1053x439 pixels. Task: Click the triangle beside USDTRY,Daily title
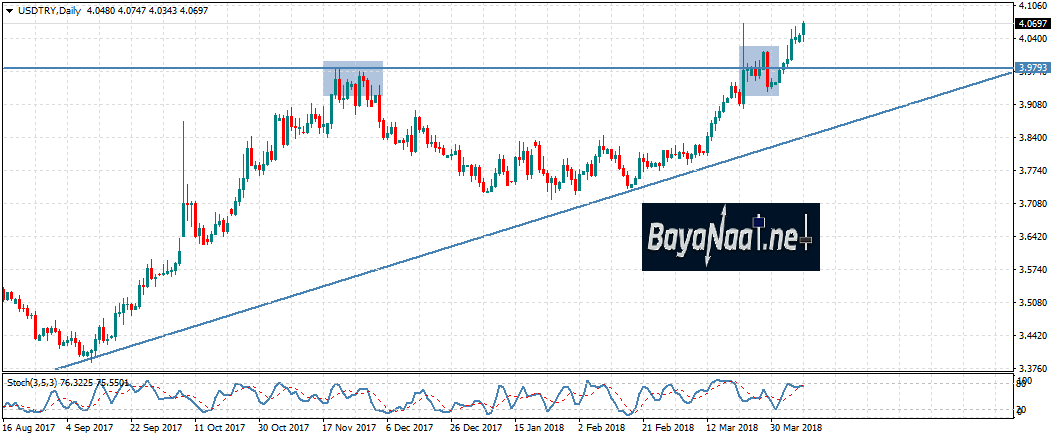[x=8, y=9]
